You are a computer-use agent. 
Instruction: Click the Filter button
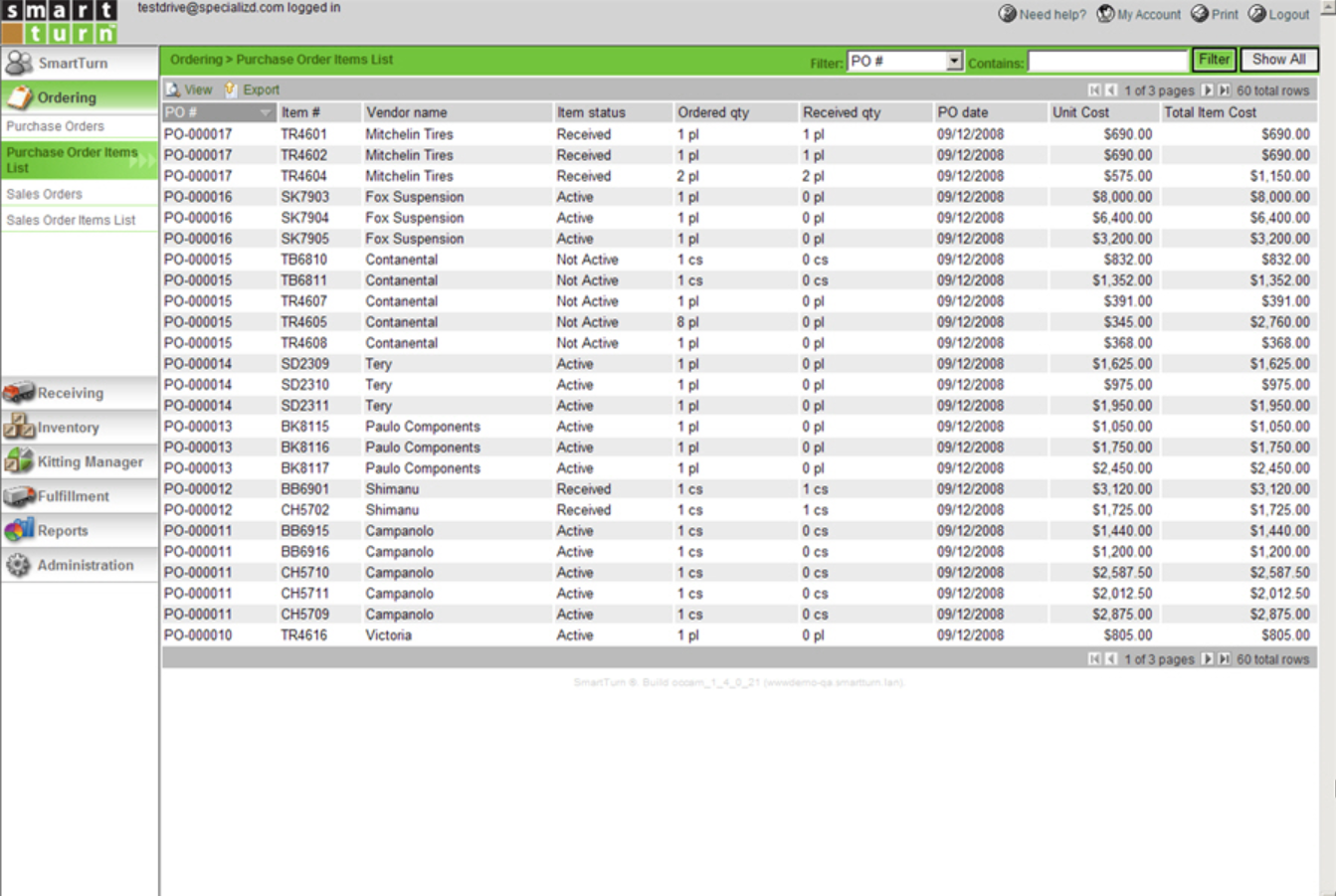1214,60
